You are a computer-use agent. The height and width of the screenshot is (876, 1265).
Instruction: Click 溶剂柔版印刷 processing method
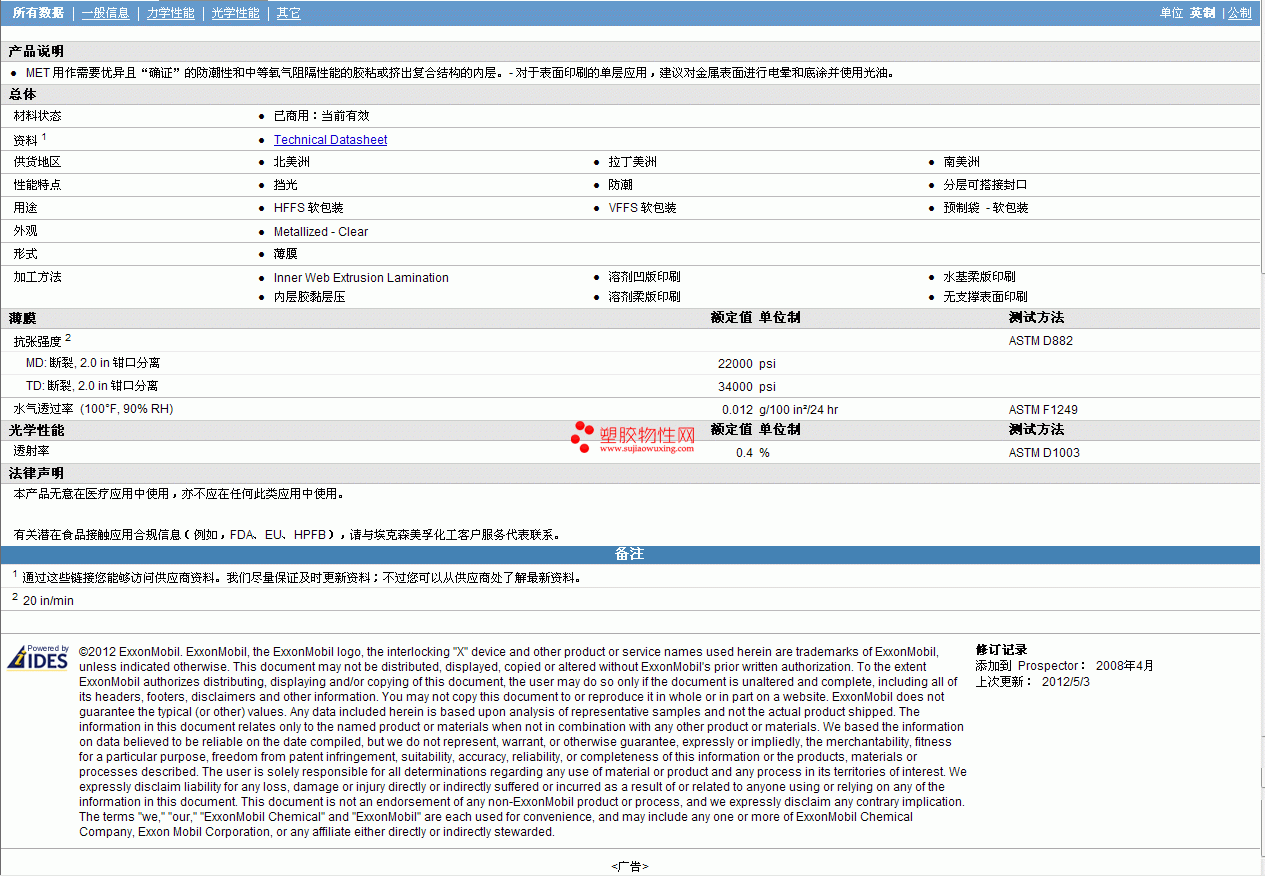click(645, 297)
